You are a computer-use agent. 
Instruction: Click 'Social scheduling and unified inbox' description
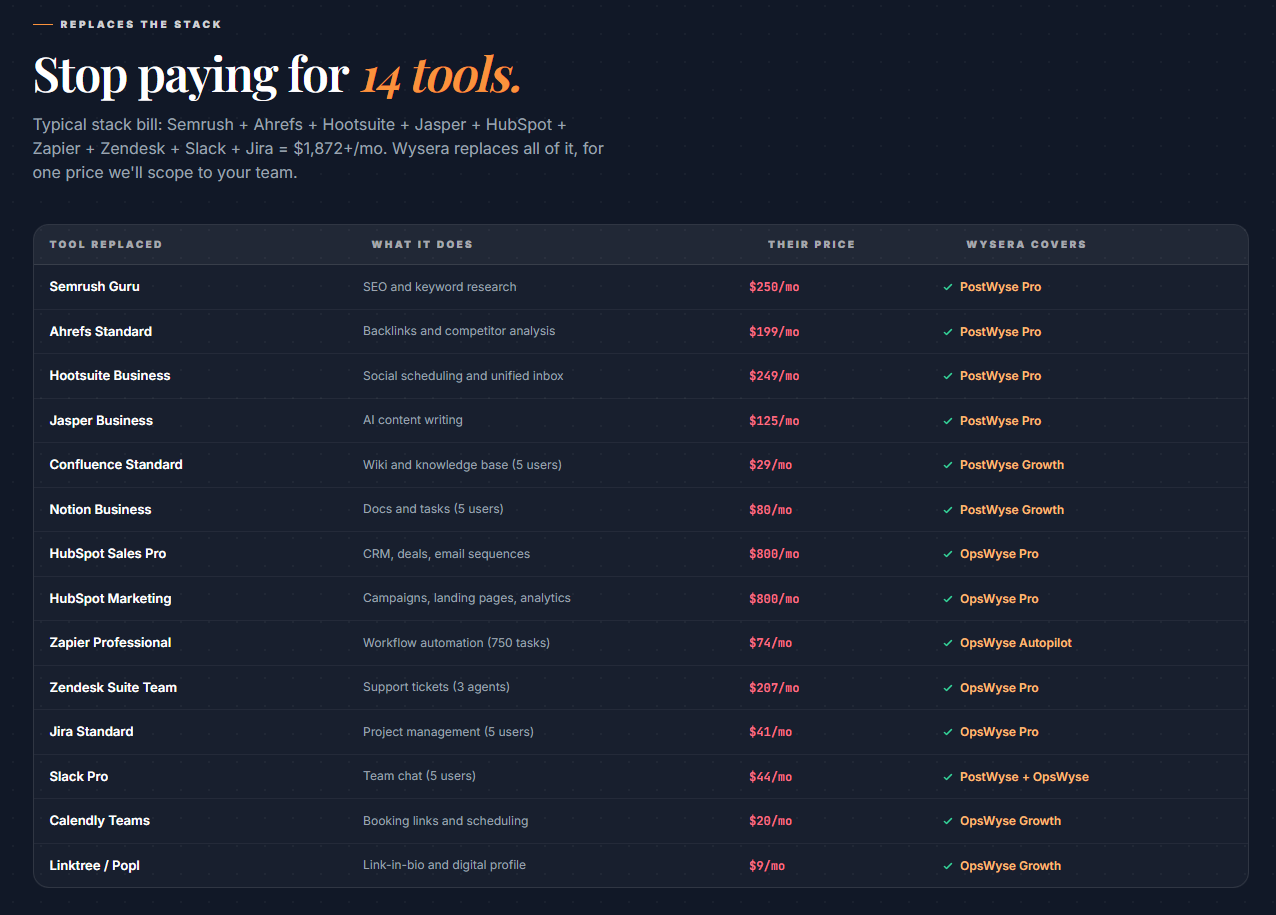[463, 376]
